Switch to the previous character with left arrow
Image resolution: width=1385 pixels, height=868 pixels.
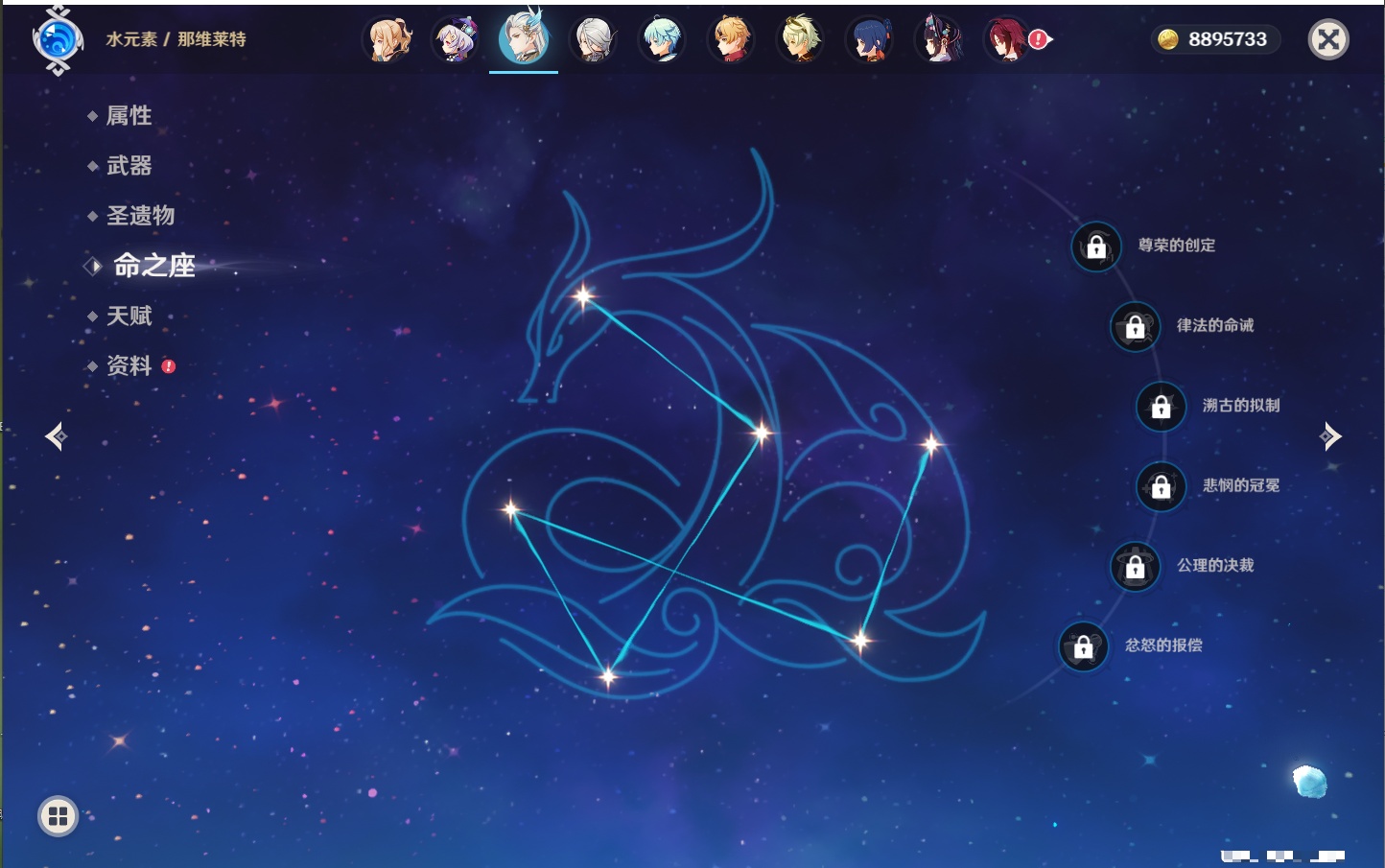[56, 436]
